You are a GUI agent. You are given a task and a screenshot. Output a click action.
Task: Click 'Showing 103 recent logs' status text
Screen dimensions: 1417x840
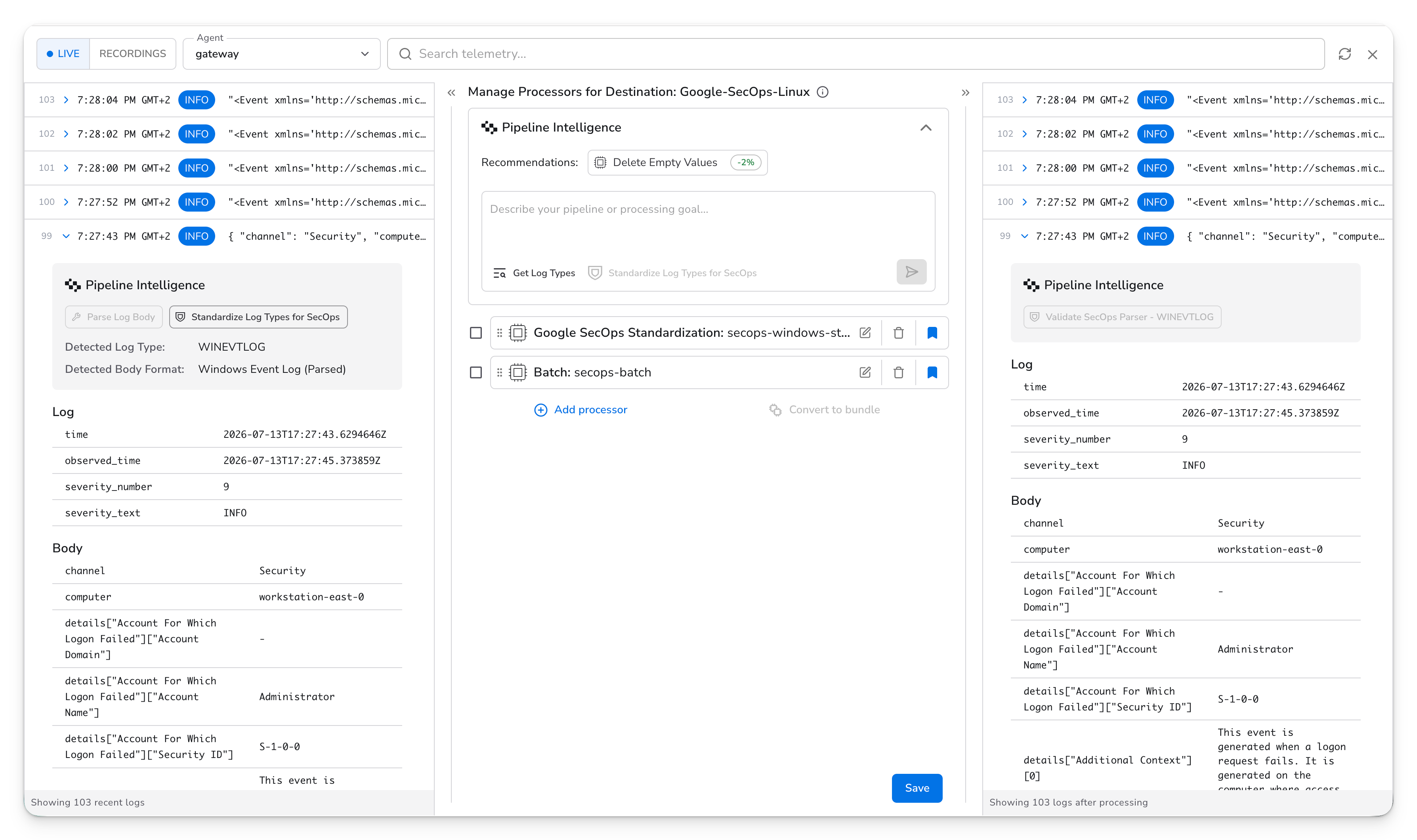click(x=88, y=802)
